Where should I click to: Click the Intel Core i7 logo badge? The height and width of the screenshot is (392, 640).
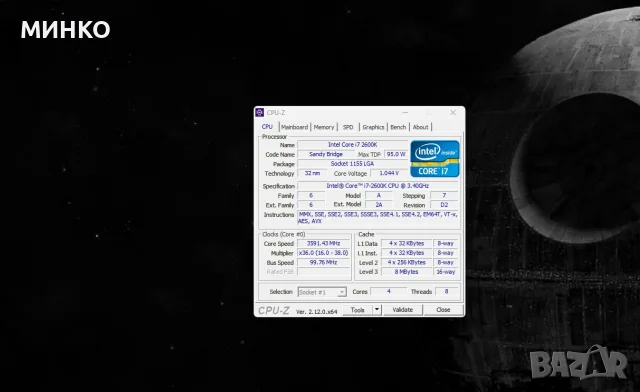(435, 159)
